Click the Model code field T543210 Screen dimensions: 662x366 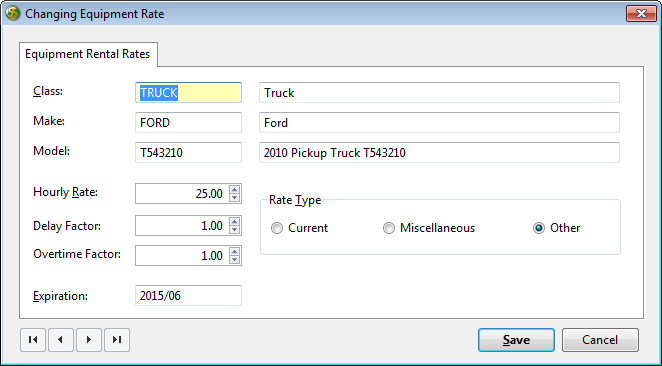(188, 152)
